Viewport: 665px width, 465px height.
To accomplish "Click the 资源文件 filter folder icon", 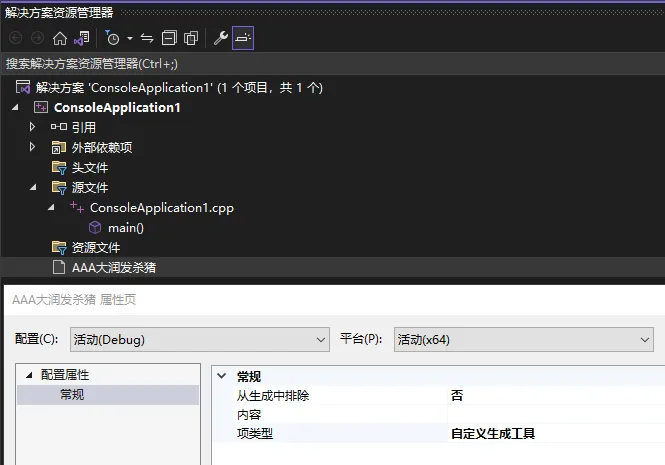I will 59,248.
